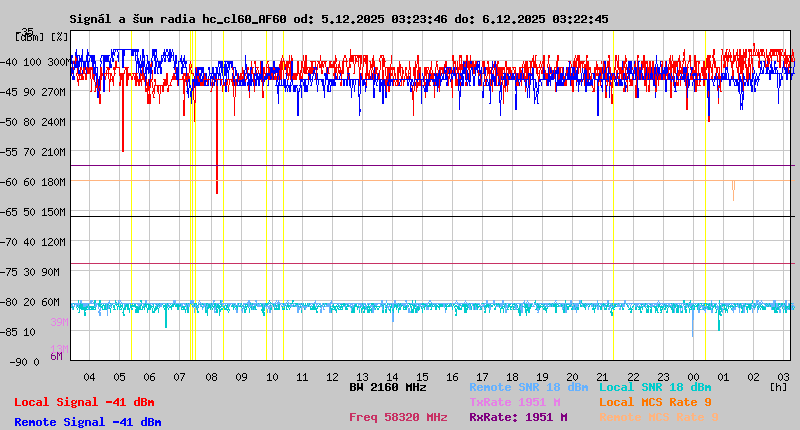Click the thick yellow vertical marker line
The height and width of the screenshot is (430, 800).
click(191, 200)
